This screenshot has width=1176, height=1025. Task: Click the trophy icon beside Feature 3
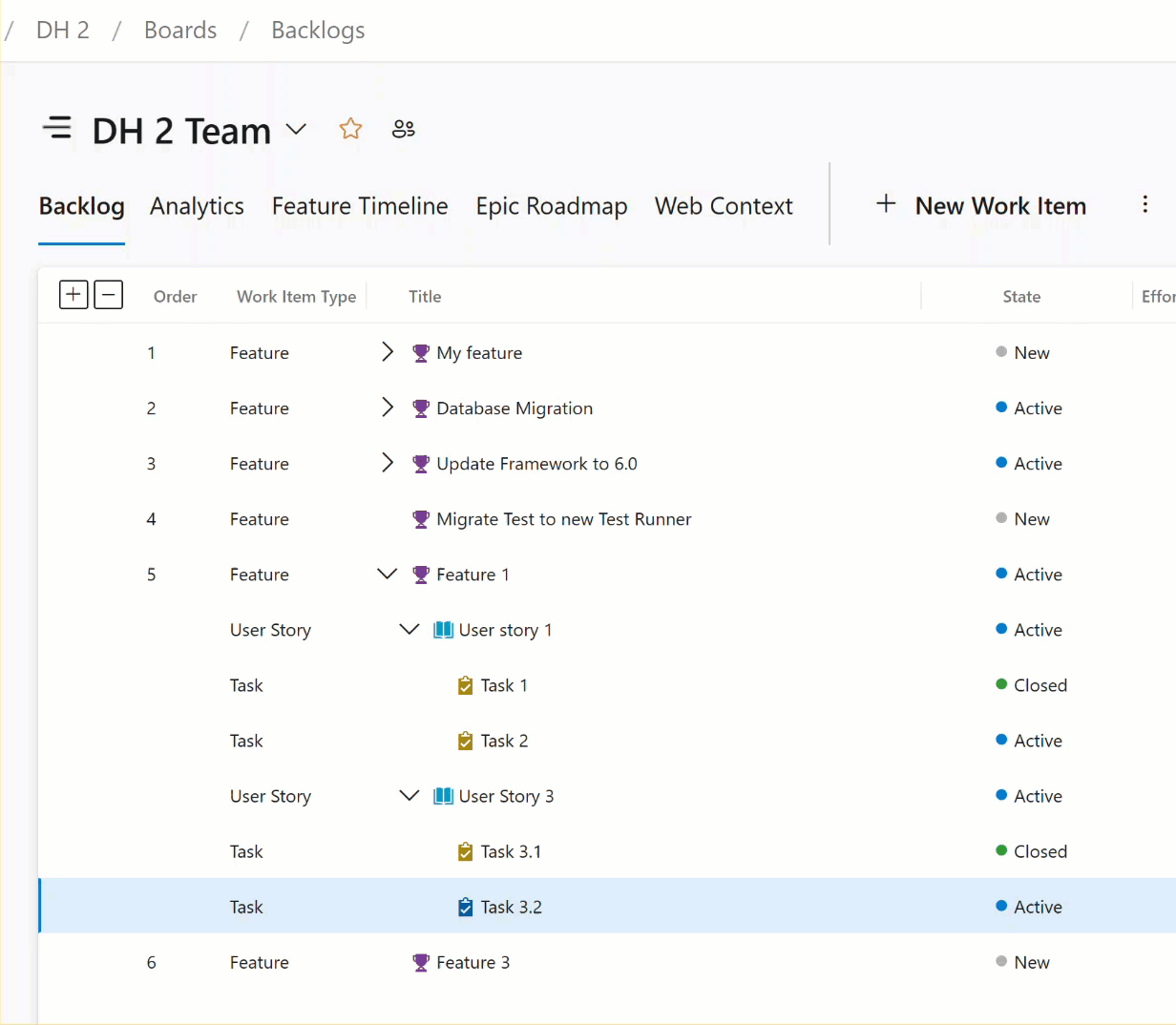[420, 962]
